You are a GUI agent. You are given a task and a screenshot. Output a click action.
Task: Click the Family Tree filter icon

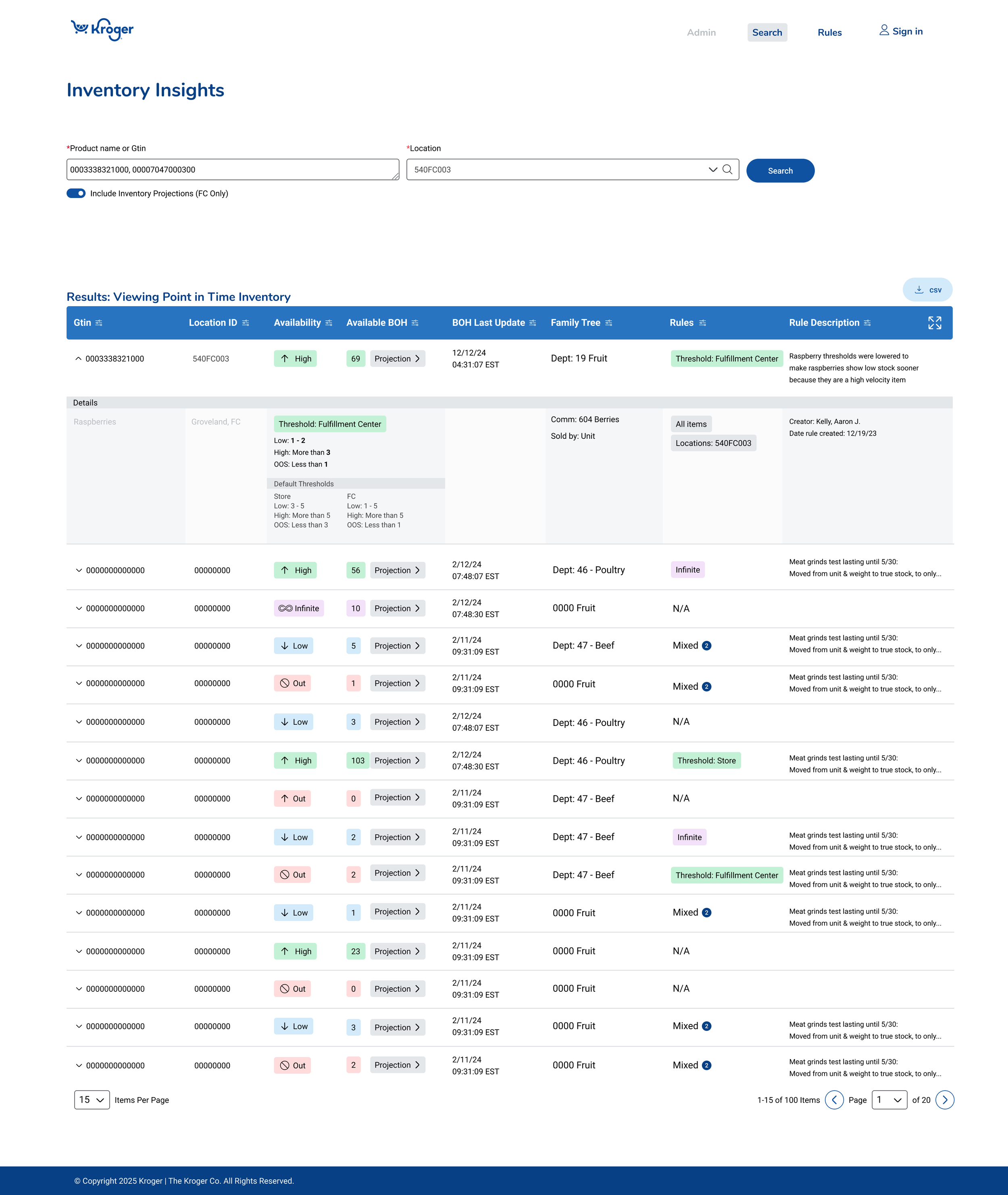pos(608,323)
